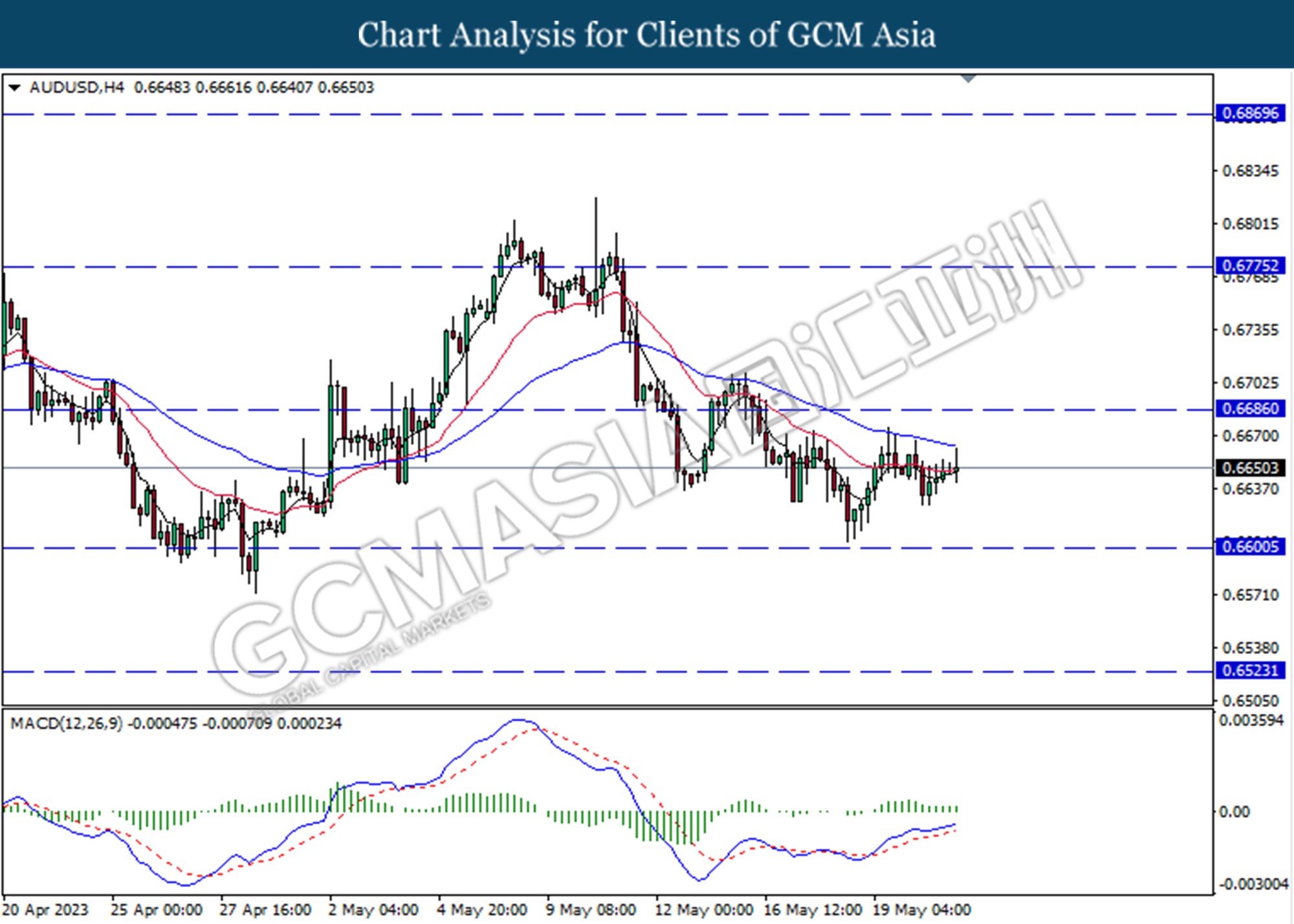The image size is (1294, 924).
Task: Select the MACD scale value -0.003004
Action: click(1254, 885)
